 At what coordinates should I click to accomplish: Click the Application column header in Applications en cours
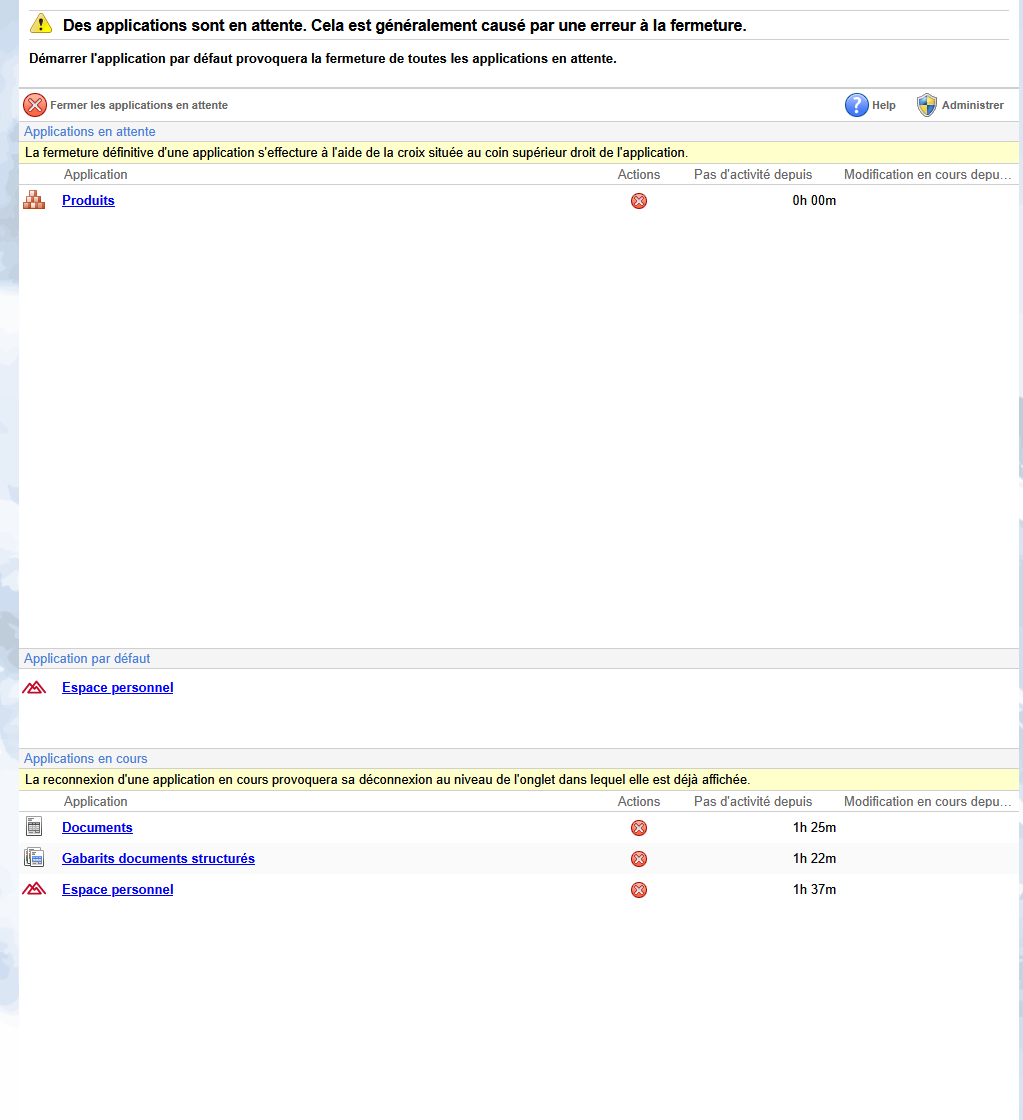click(95, 801)
